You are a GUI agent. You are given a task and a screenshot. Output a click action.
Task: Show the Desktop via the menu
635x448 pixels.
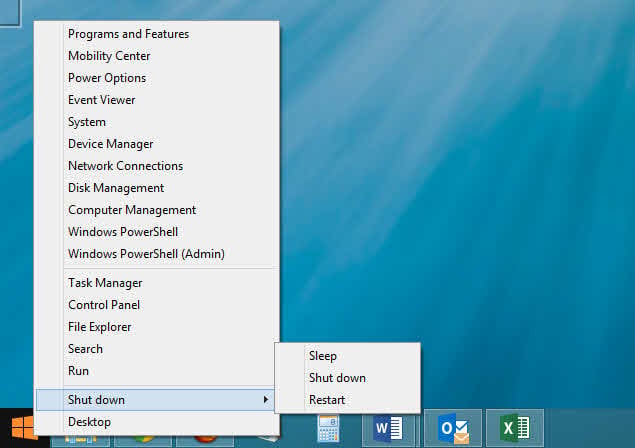click(x=157, y=422)
